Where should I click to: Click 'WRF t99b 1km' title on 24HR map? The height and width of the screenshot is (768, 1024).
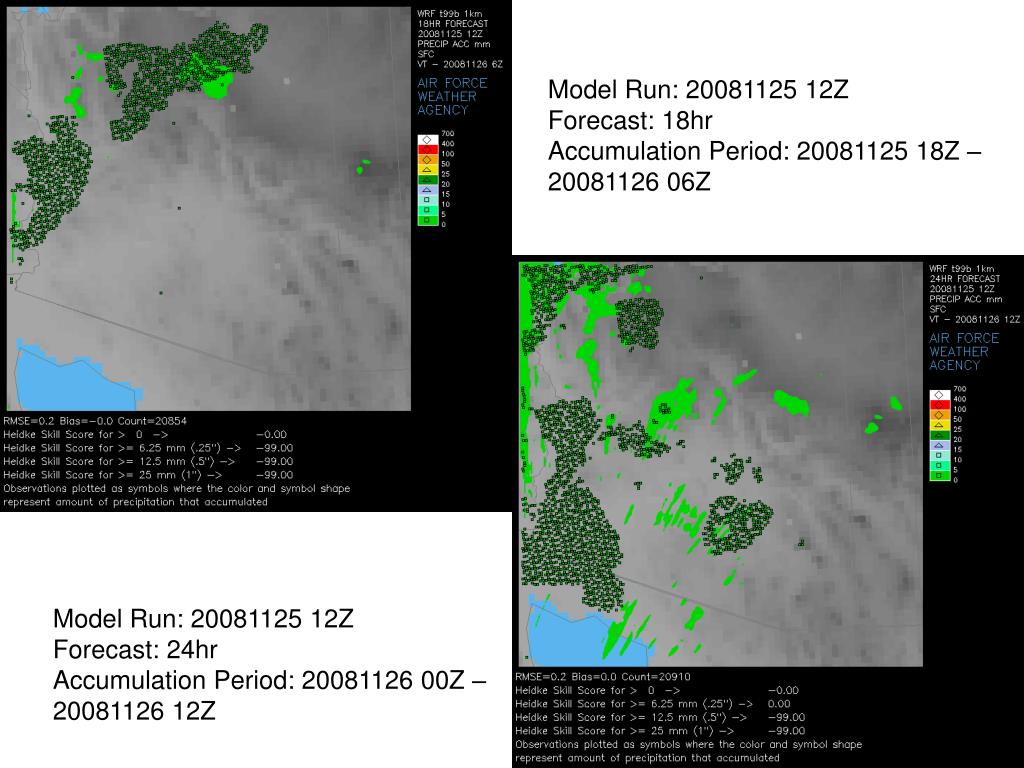click(961, 269)
